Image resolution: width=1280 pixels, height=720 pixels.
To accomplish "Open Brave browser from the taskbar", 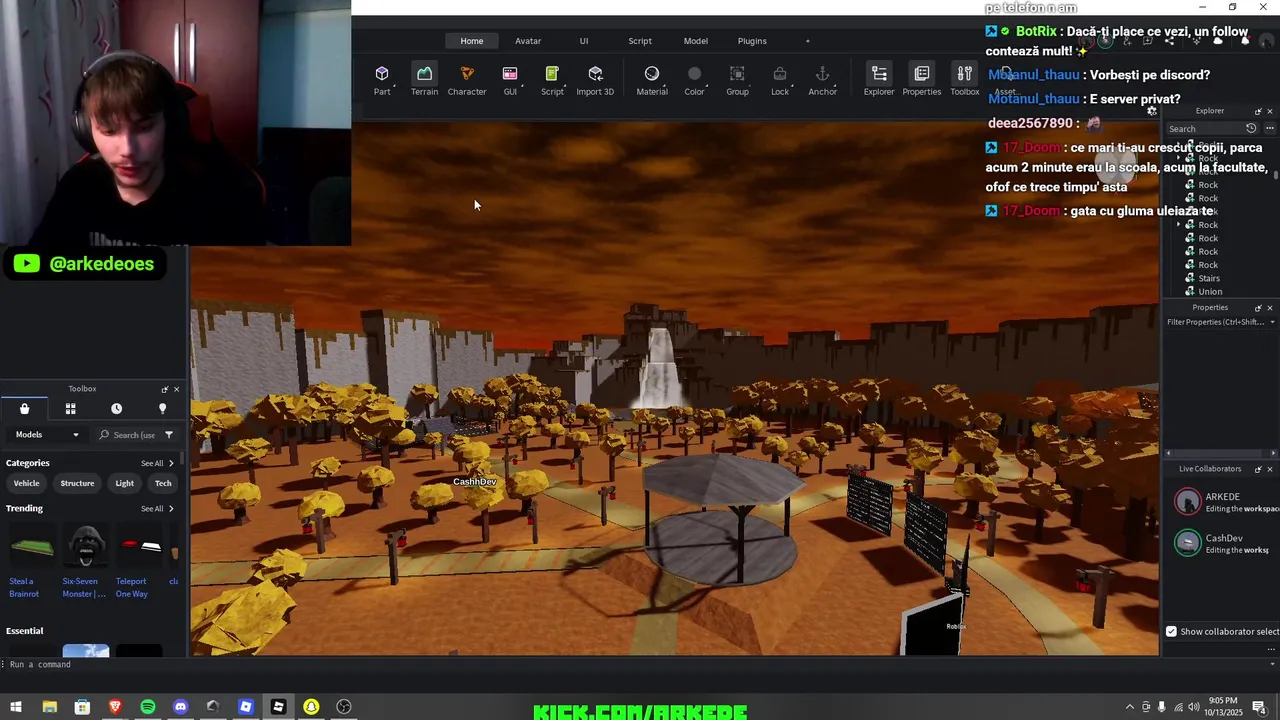I will click(115, 707).
